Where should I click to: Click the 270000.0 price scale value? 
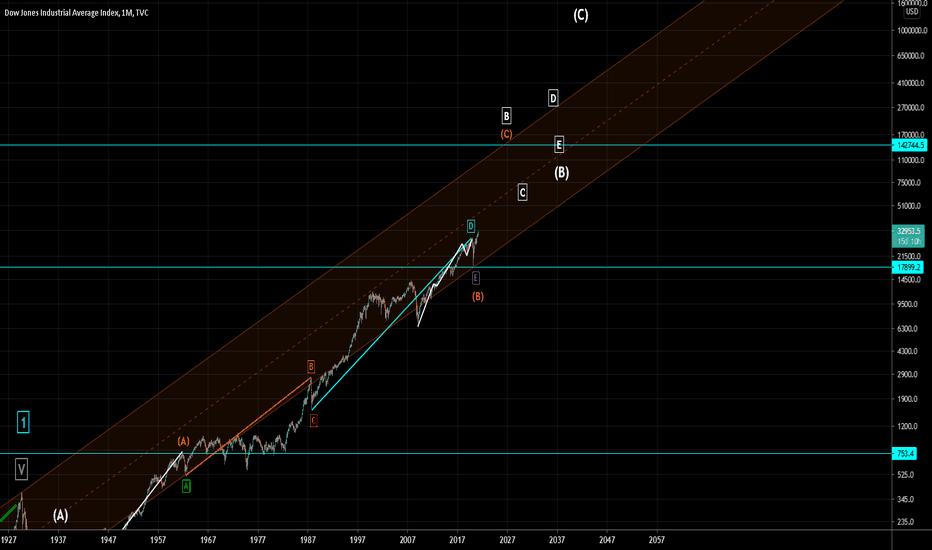pos(911,108)
